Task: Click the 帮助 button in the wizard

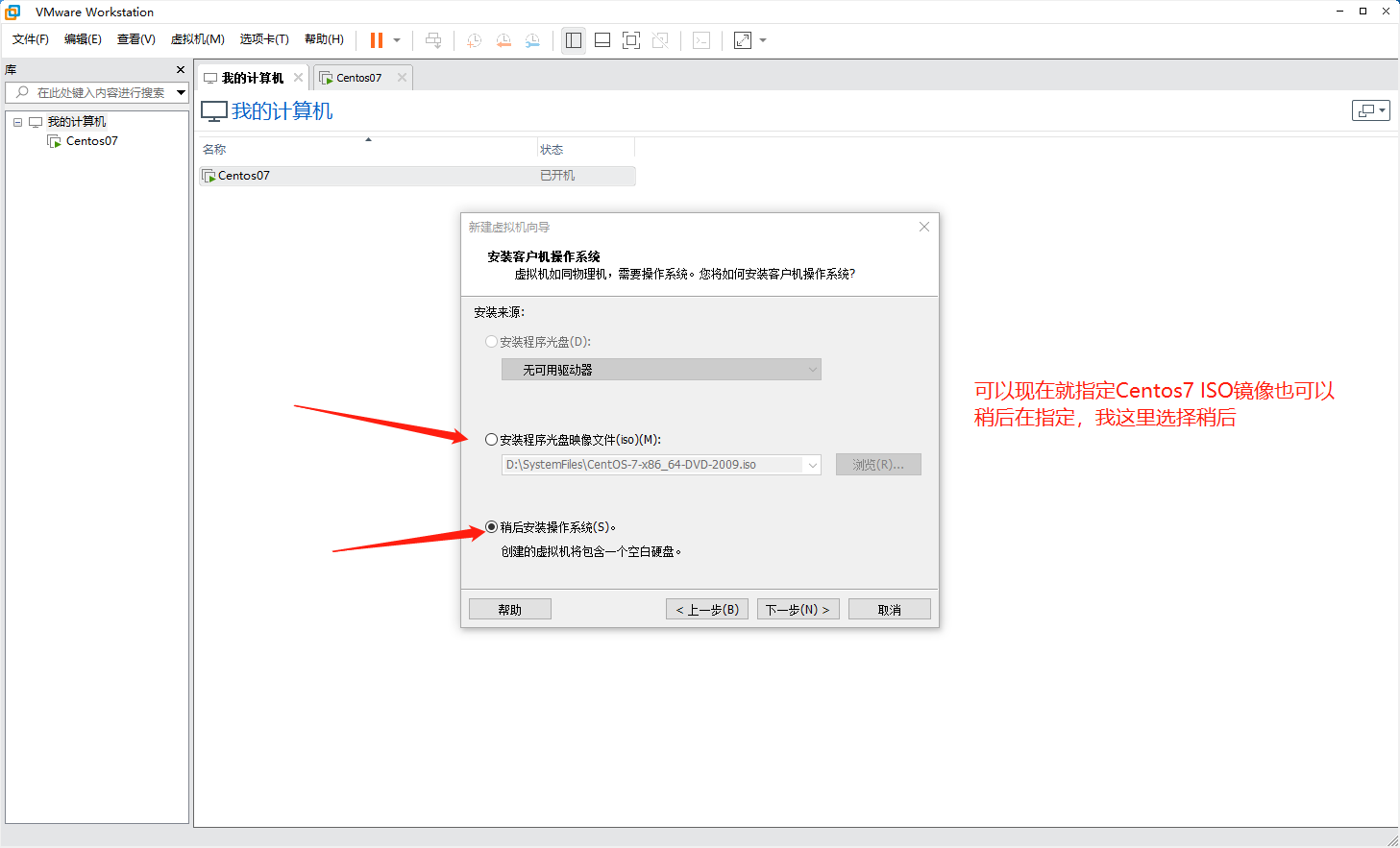Action: tap(510, 610)
